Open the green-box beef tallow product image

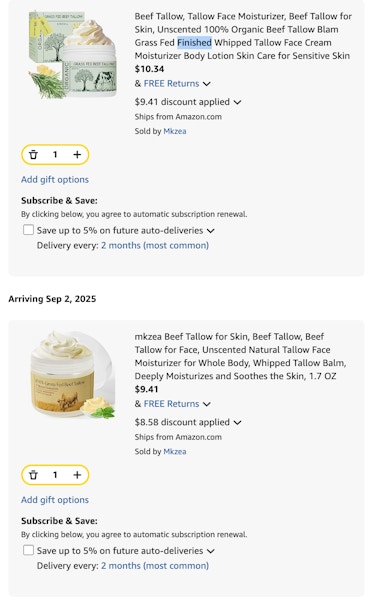(x=72, y=55)
